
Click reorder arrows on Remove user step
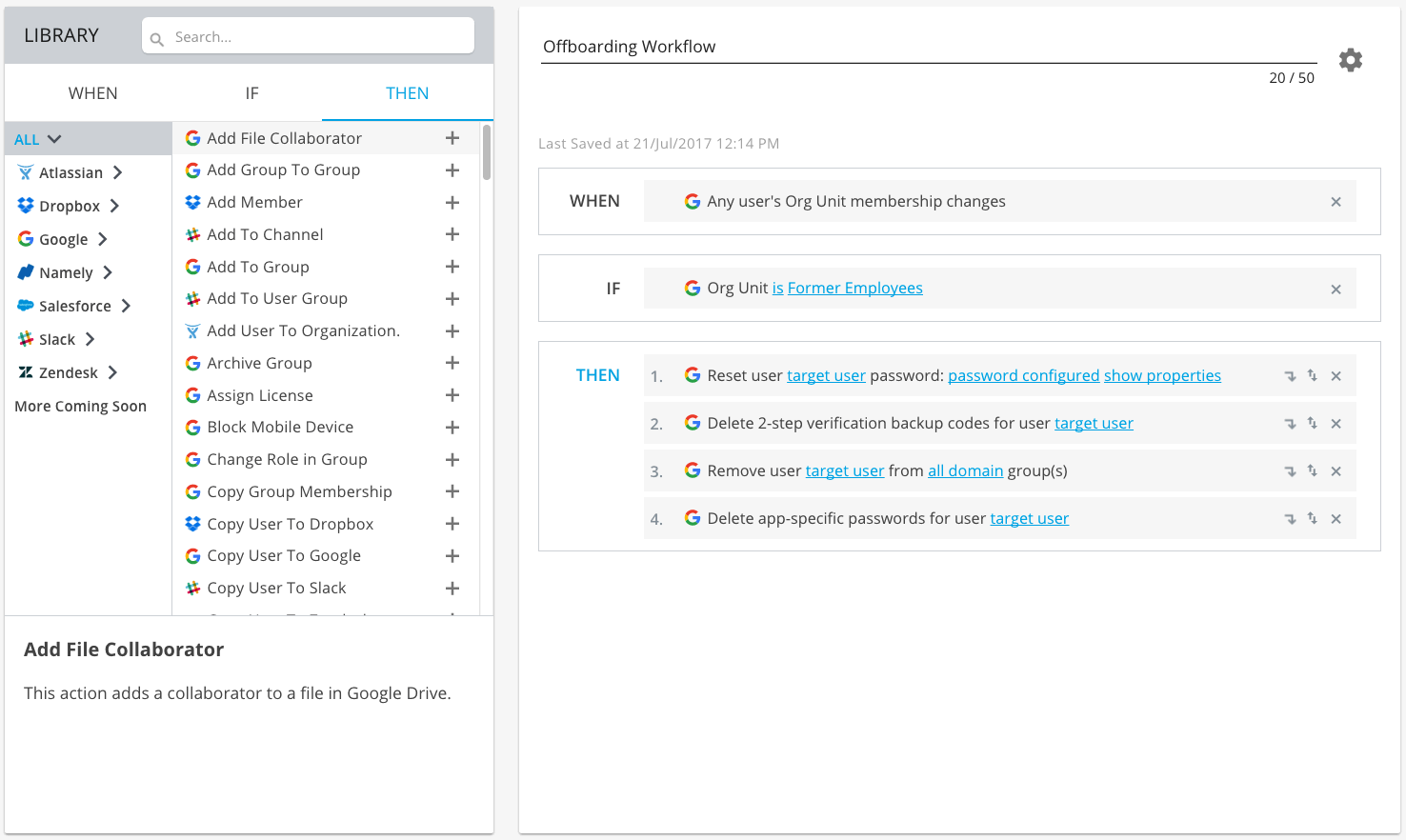pyautogui.click(x=1312, y=470)
